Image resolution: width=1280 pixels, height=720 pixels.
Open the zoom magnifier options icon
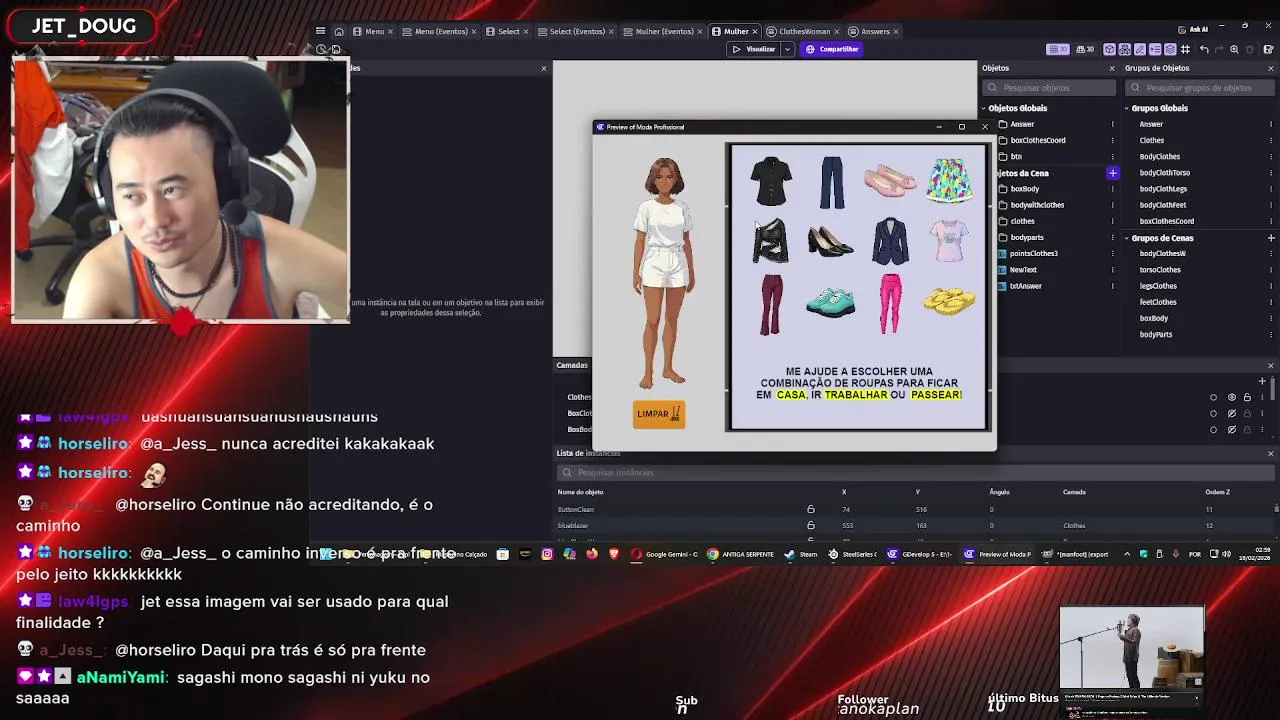pyautogui.click(x=1234, y=49)
